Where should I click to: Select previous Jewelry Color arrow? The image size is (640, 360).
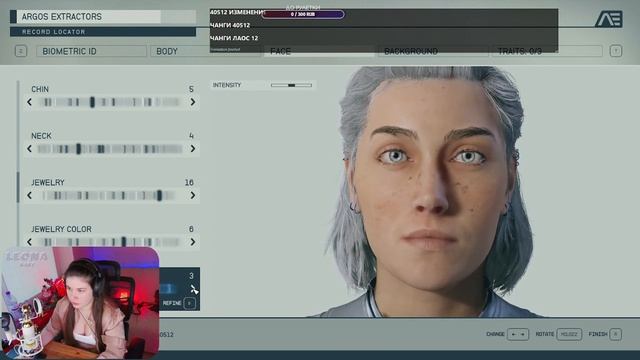coord(29,242)
